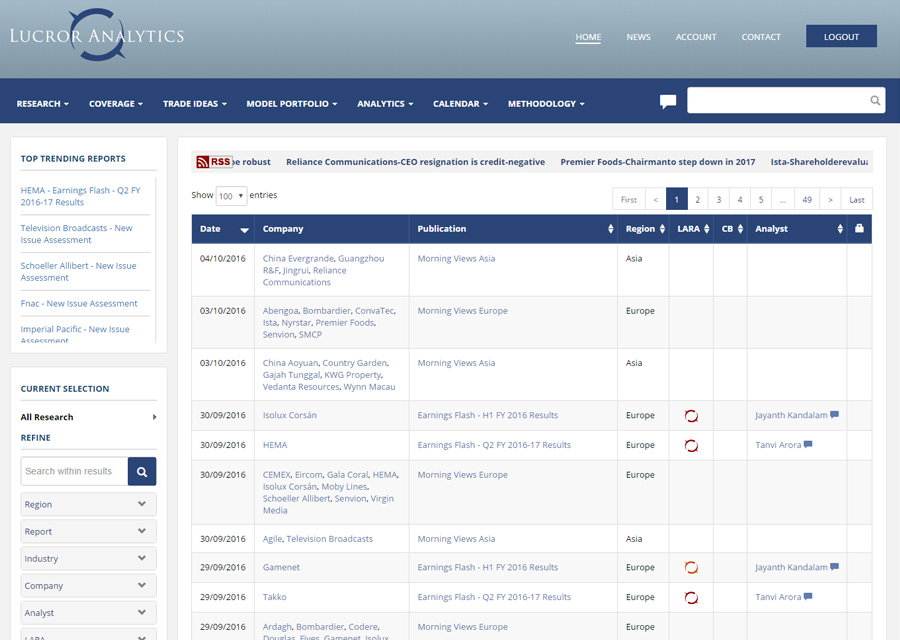Sort by Date column arrow
This screenshot has width=900, height=640.
click(245, 230)
